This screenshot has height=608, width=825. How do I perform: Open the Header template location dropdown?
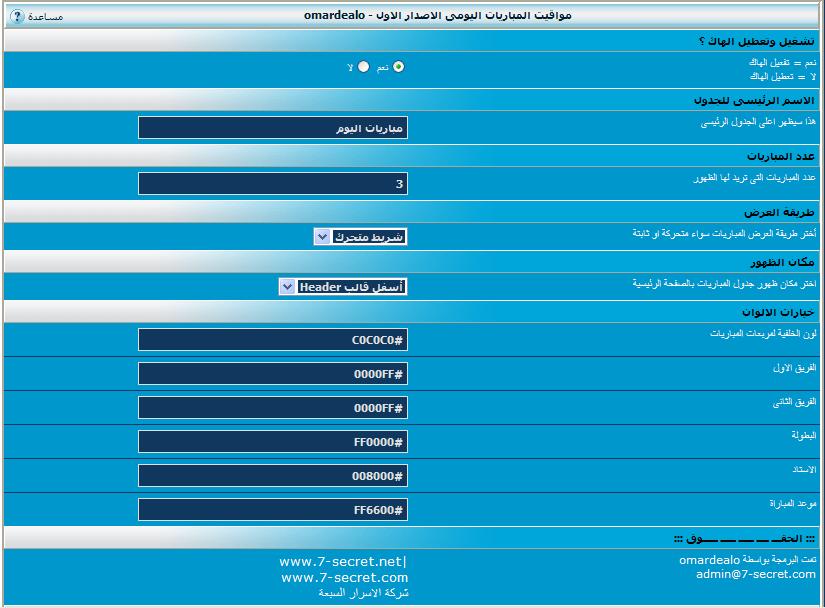[x=343, y=287]
